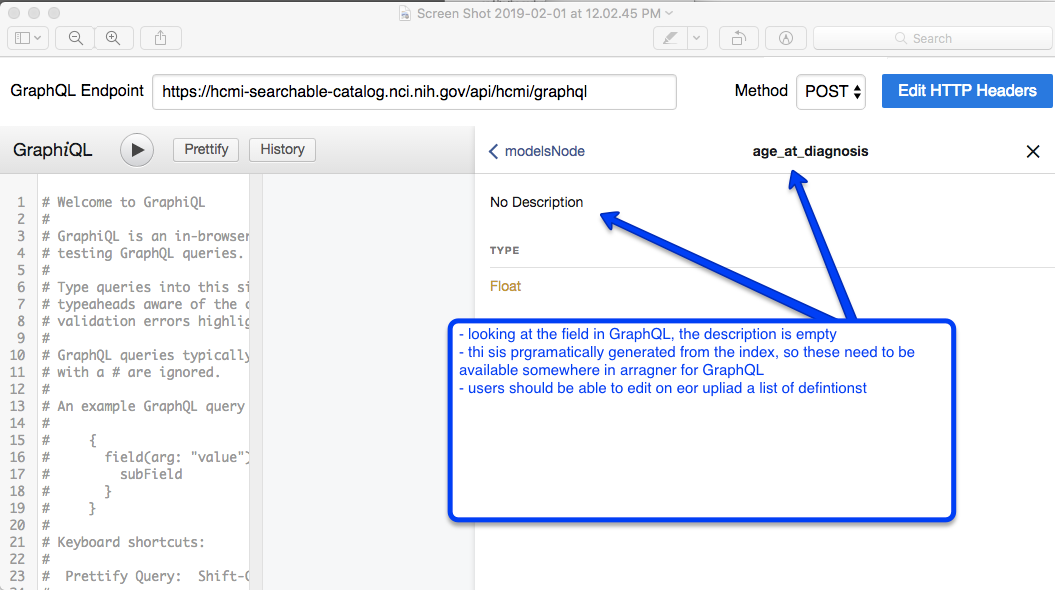Click the 'No Description' text
This screenshot has height=590, width=1055.
coord(536,202)
